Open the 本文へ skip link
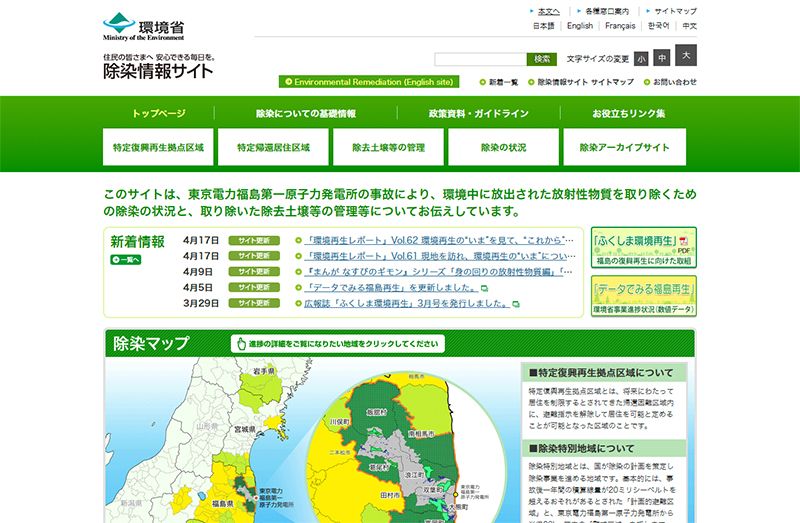Image resolution: width=800 pixels, height=523 pixels. point(548,11)
